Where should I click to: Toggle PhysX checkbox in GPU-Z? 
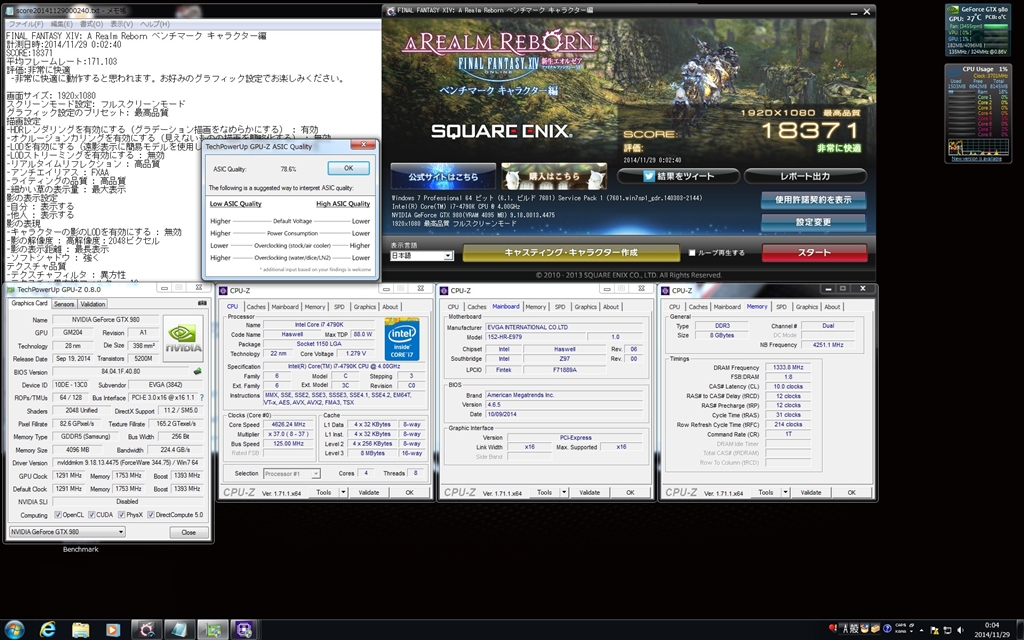point(121,515)
